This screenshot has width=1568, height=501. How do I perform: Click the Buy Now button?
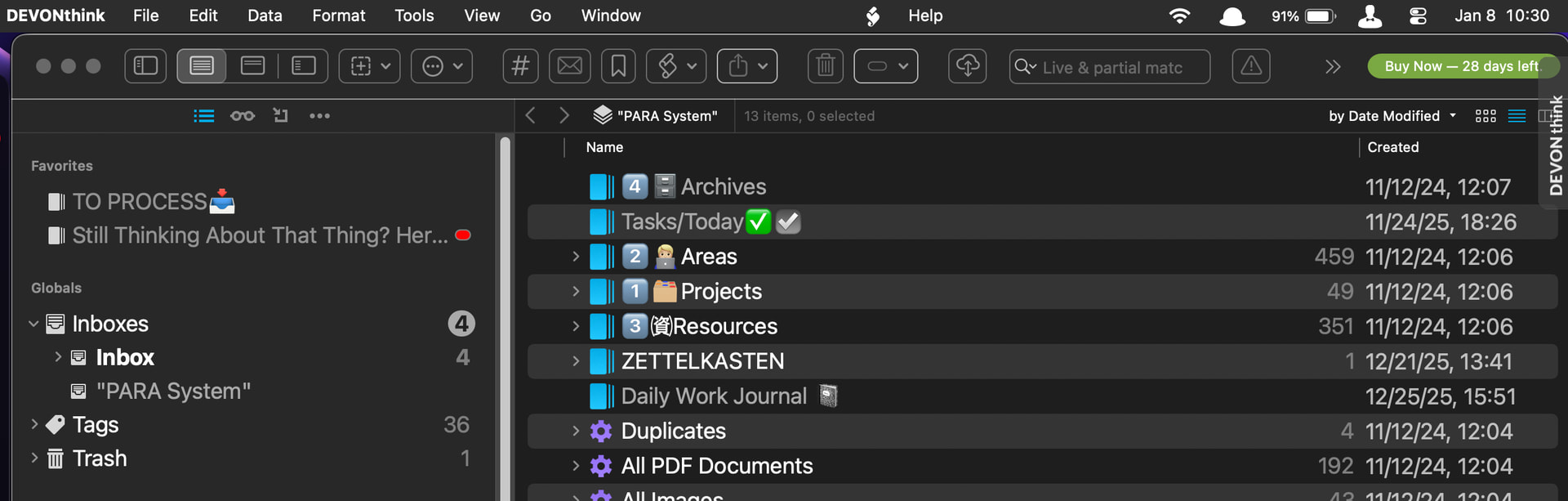click(x=1460, y=66)
